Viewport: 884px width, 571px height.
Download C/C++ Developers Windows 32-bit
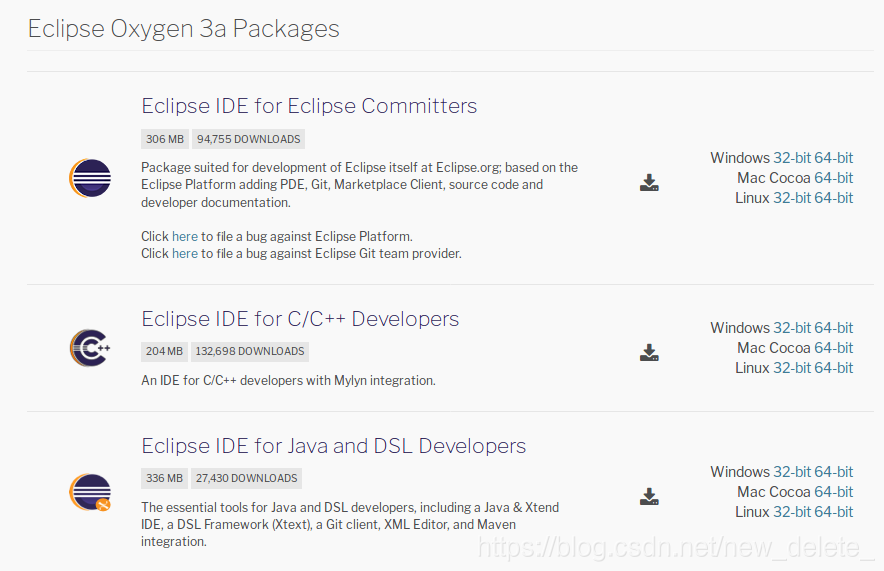[x=792, y=328]
